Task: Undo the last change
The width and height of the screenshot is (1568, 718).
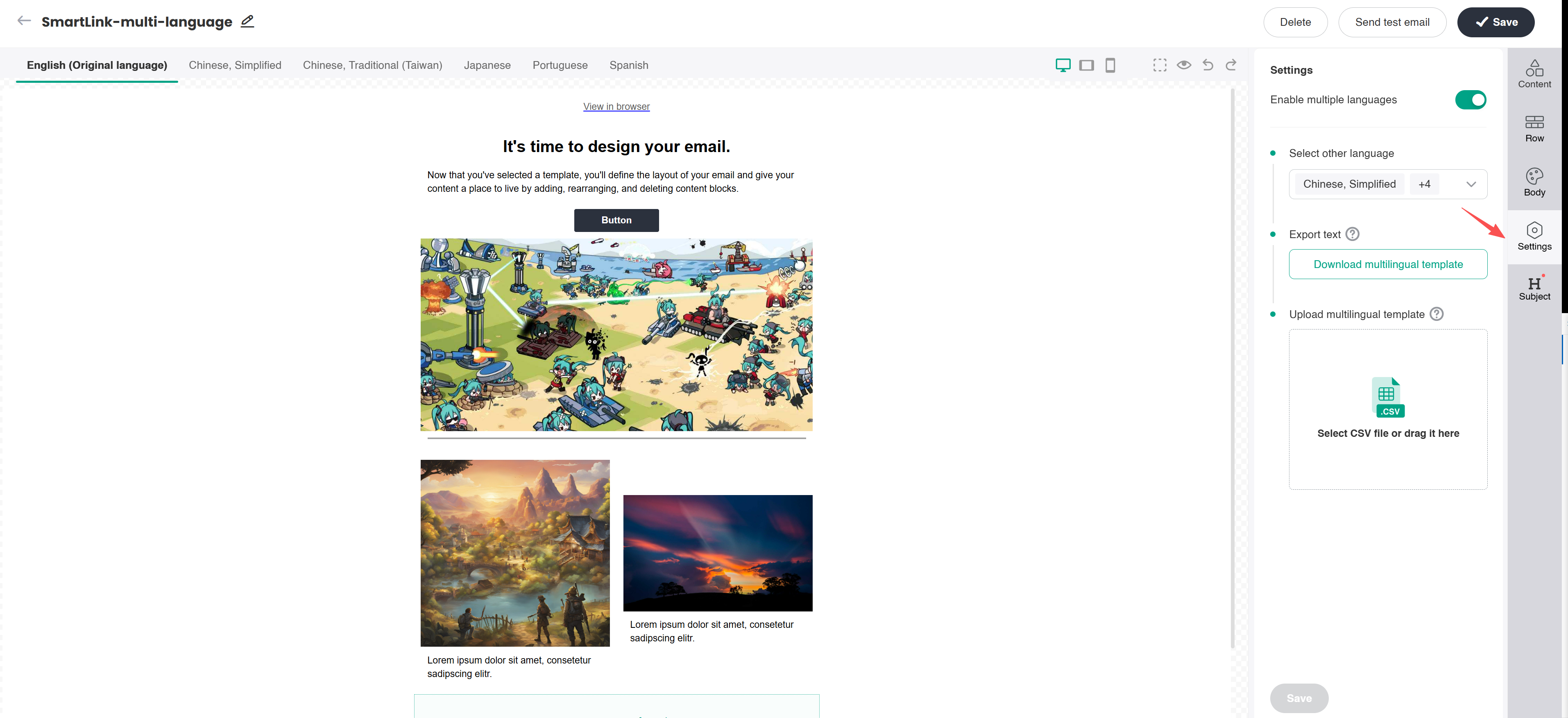Action: click(1208, 65)
